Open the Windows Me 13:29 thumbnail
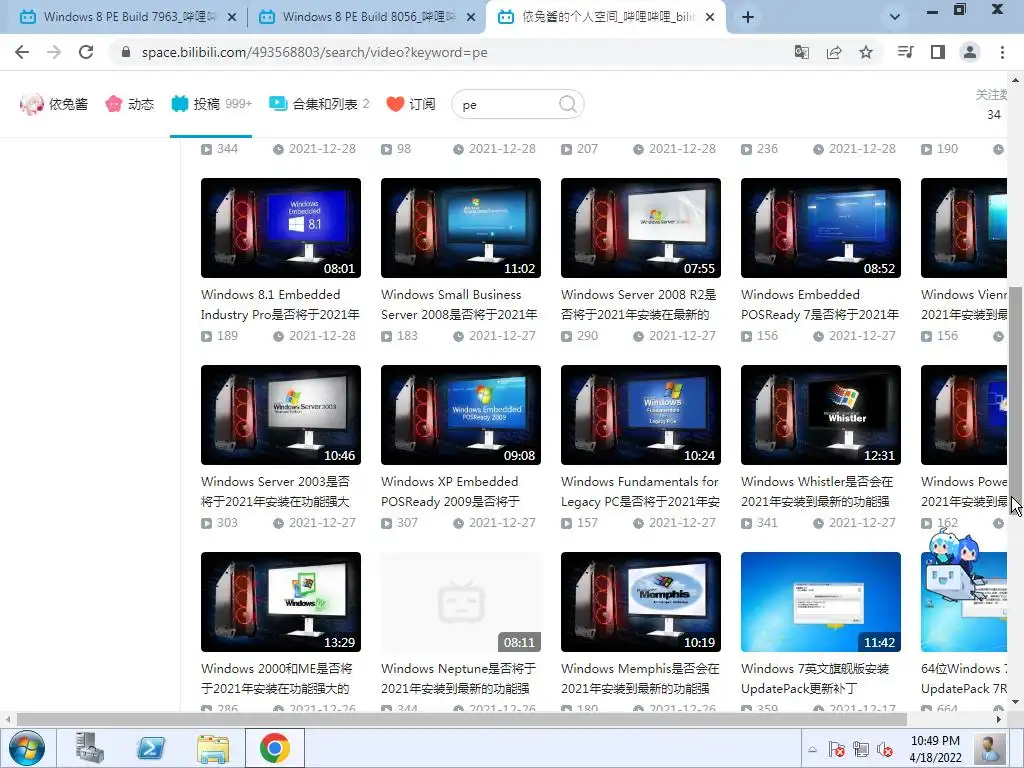1024x768 pixels. coord(281,601)
